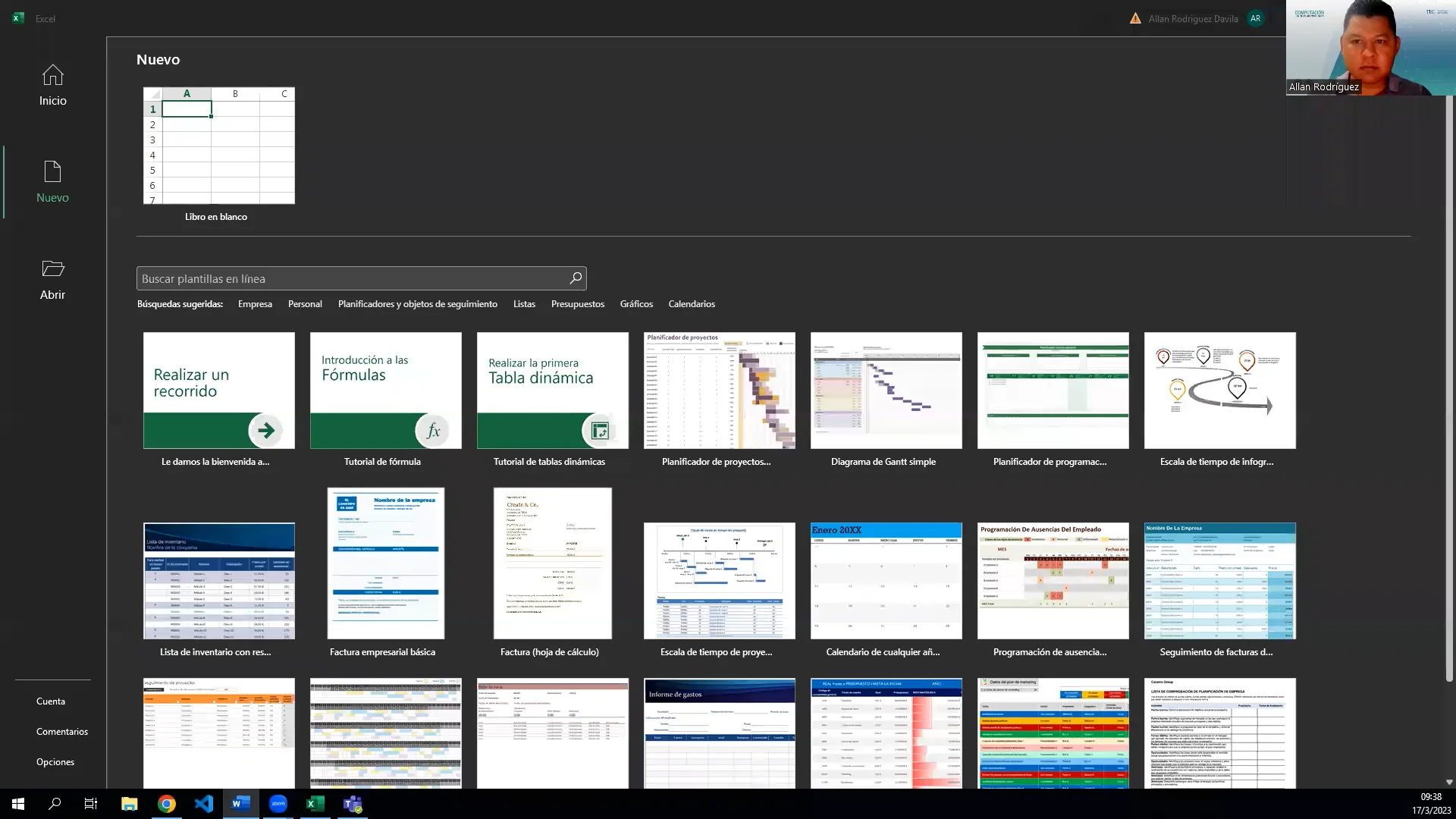
Task: Open Microsoft Teams from the taskbar
Action: point(352,804)
